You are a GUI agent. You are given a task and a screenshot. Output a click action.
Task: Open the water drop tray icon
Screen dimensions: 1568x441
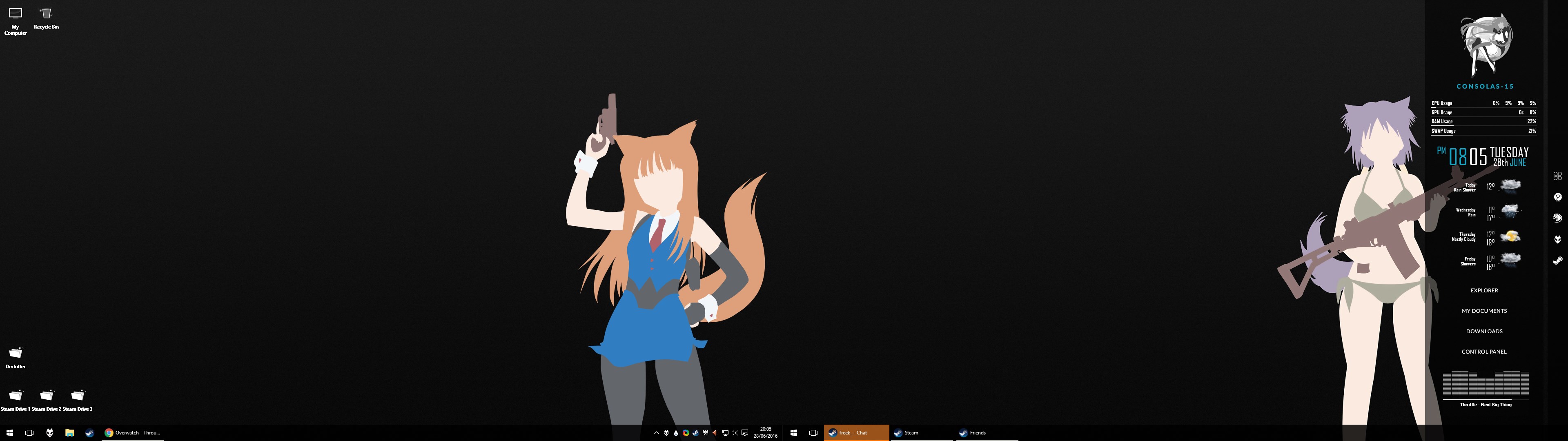click(x=676, y=433)
